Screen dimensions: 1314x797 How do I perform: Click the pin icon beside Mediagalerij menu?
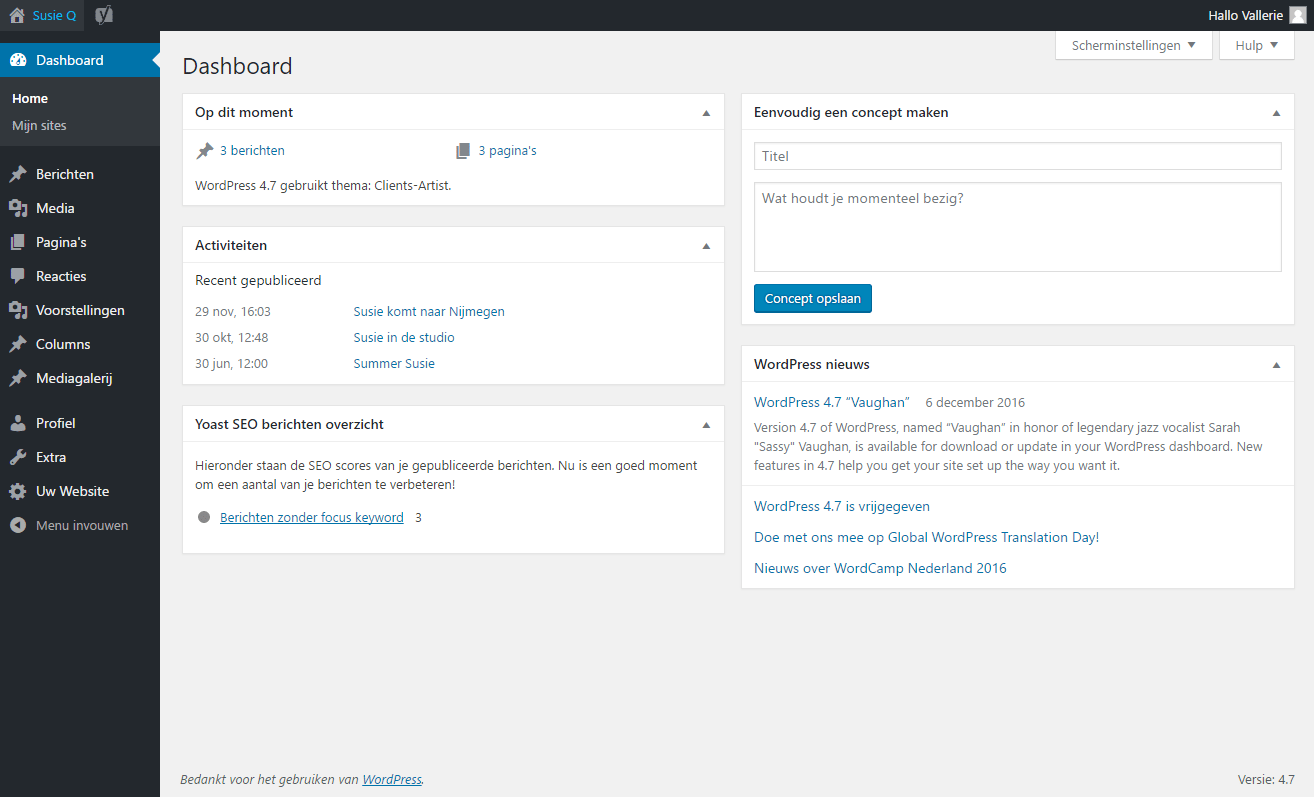pyautogui.click(x=18, y=378)
